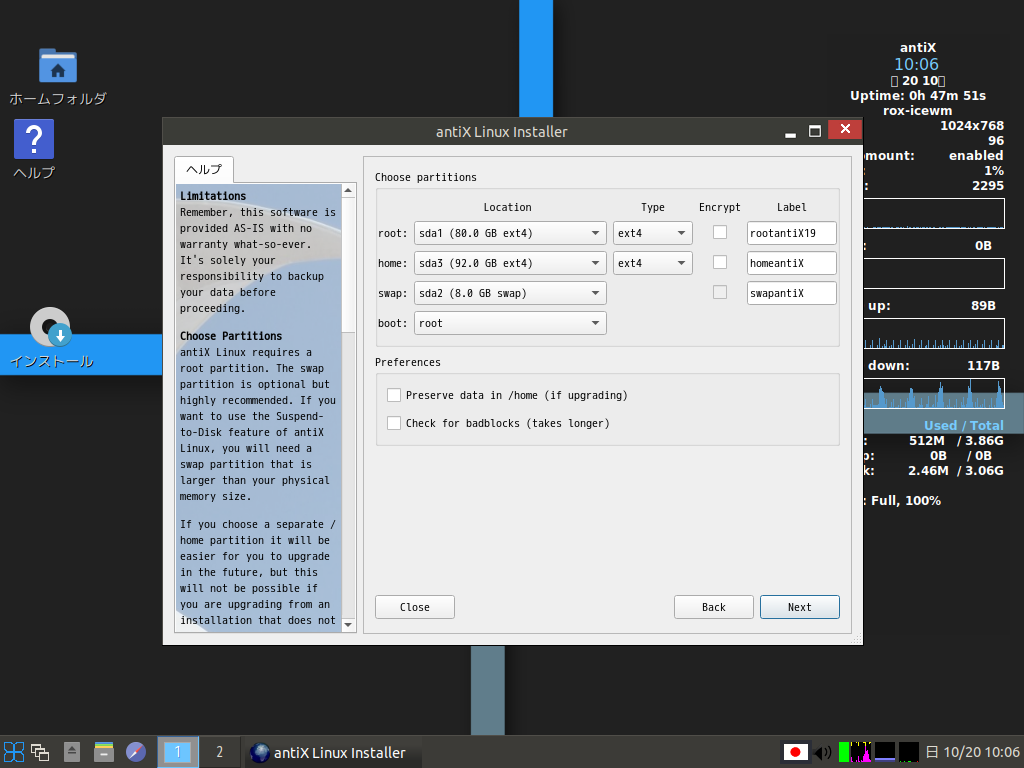
Task: Click help panel scrollbar down arrow
Action: [x=348, y=625]
